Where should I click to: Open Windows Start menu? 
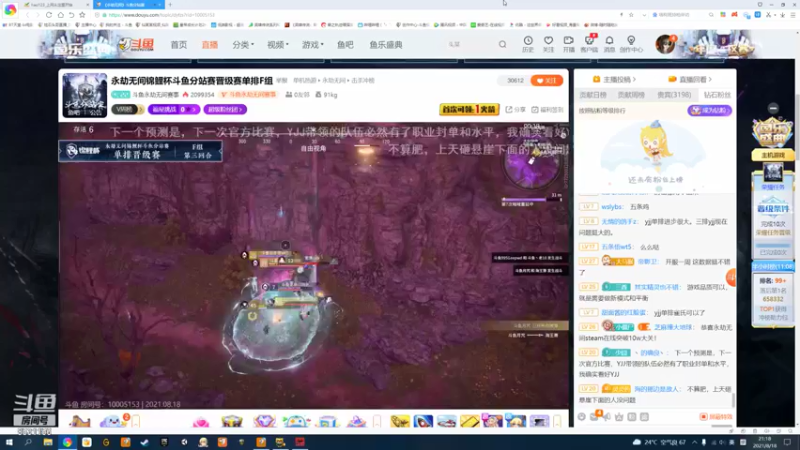click(9, 442)
